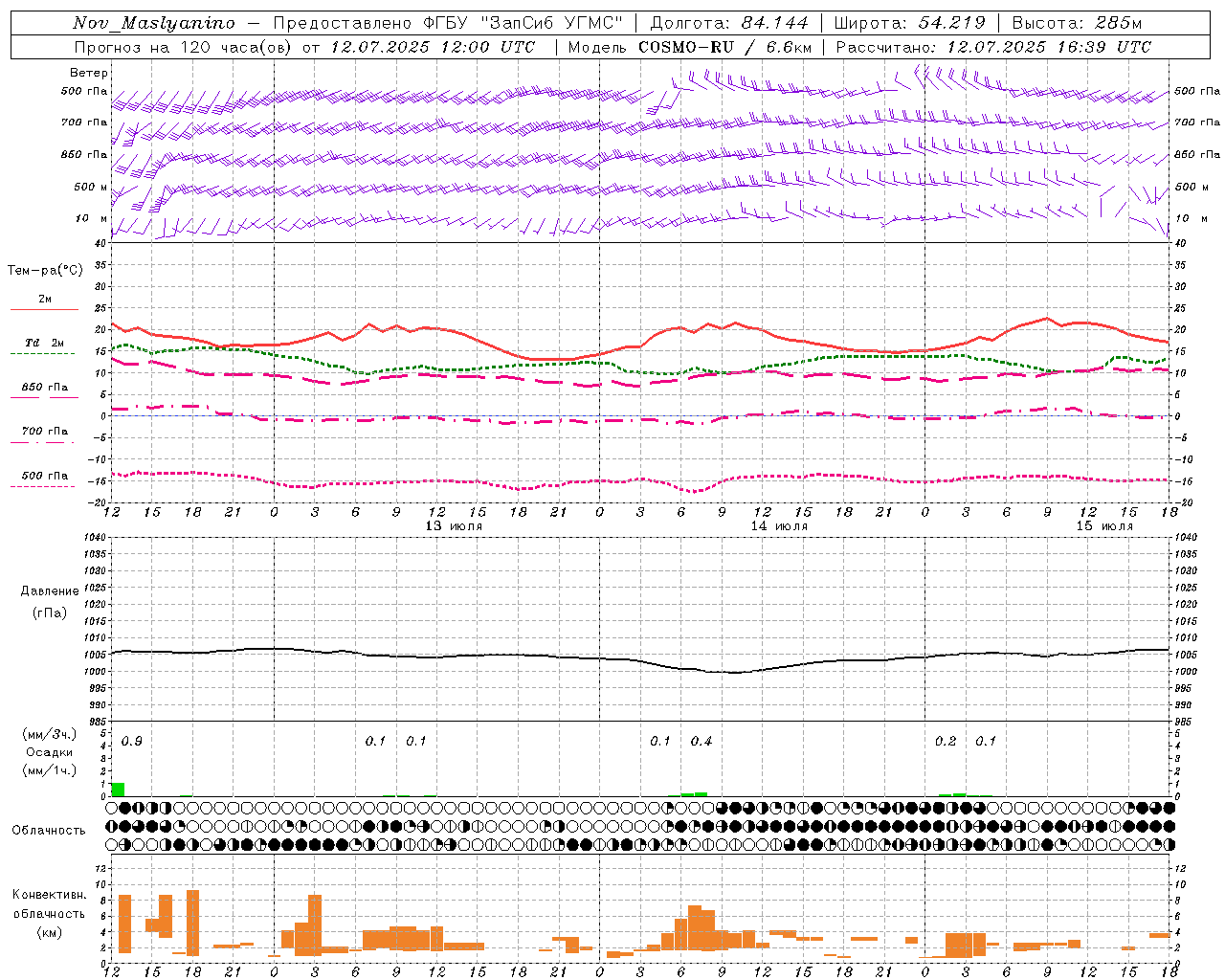Click the (мм/1ч.) precipitation unit label
1225x980 pixels.
coord(50,770)
